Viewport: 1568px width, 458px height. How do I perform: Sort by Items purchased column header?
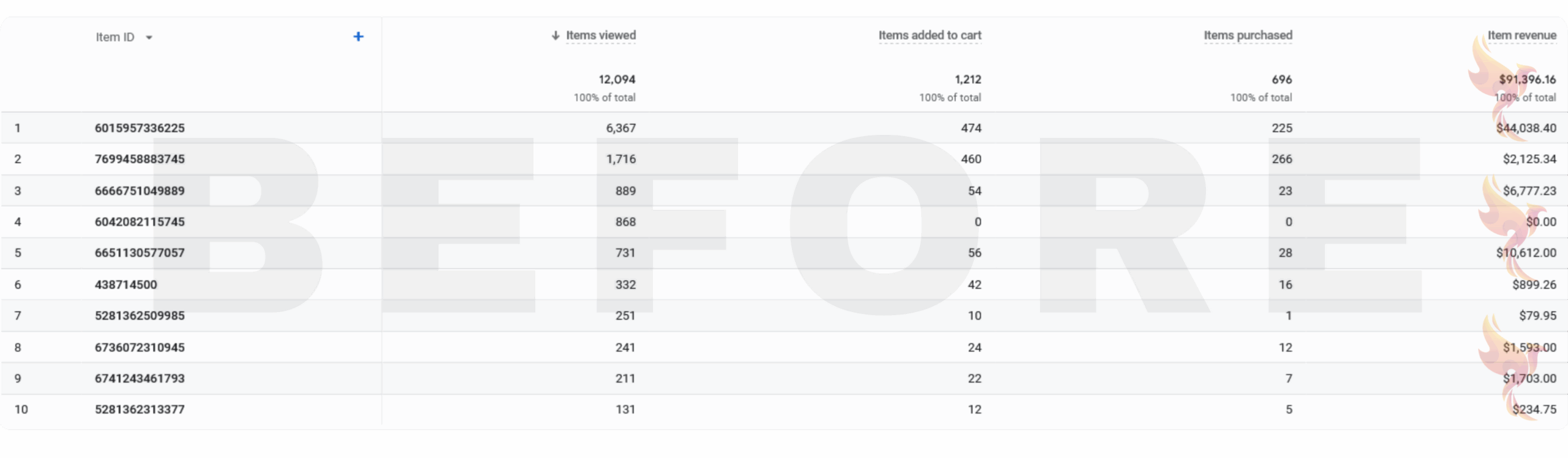tap(1248, 36)
